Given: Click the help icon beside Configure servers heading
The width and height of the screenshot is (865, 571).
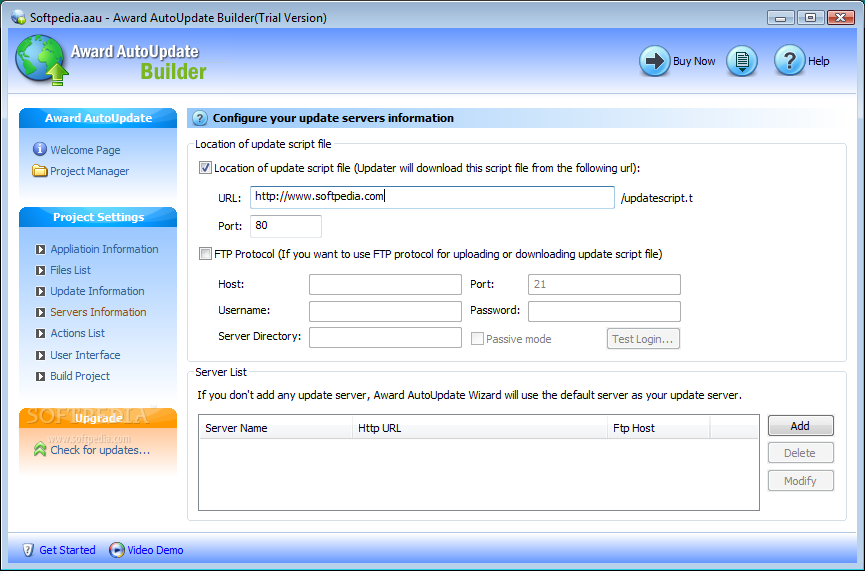Looking at the screenshot, I should coord(200,118).
